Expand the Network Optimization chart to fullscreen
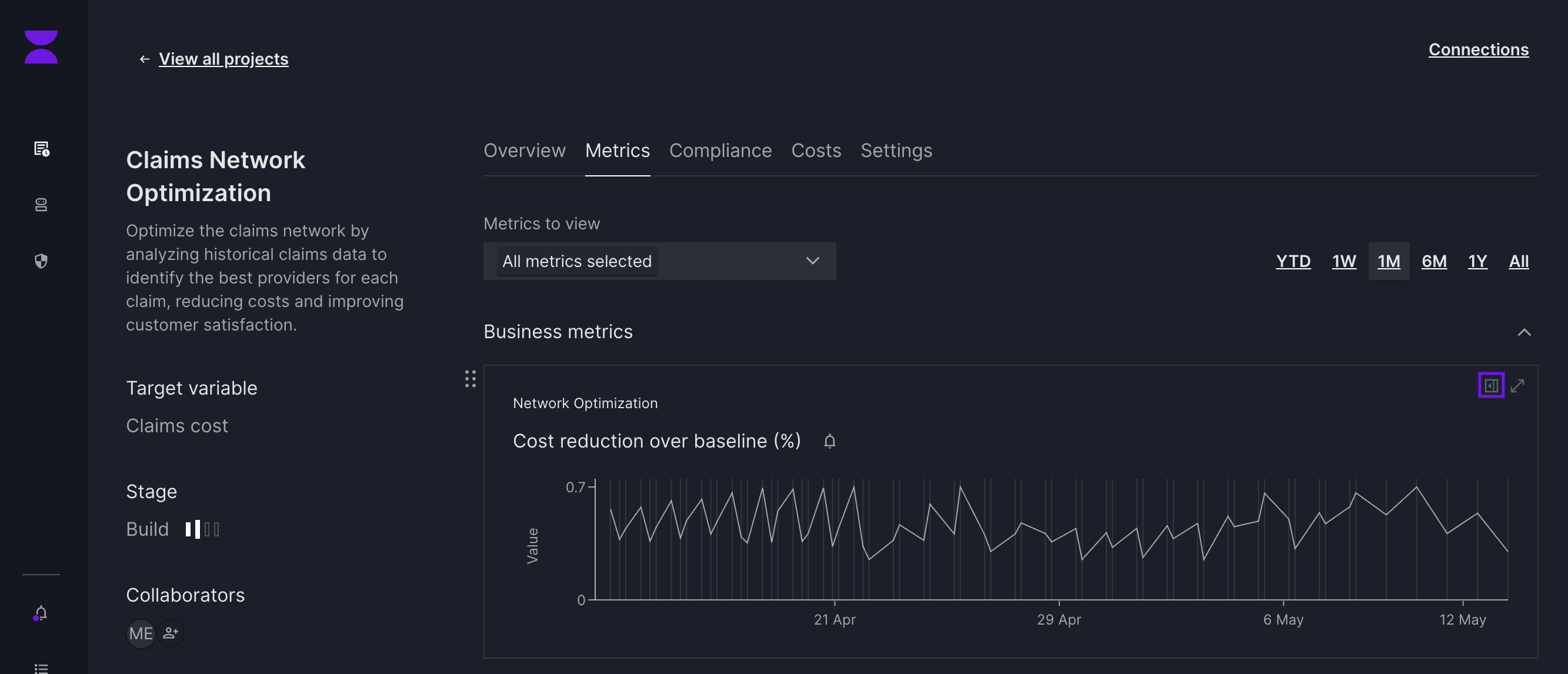 point(1518,385)
